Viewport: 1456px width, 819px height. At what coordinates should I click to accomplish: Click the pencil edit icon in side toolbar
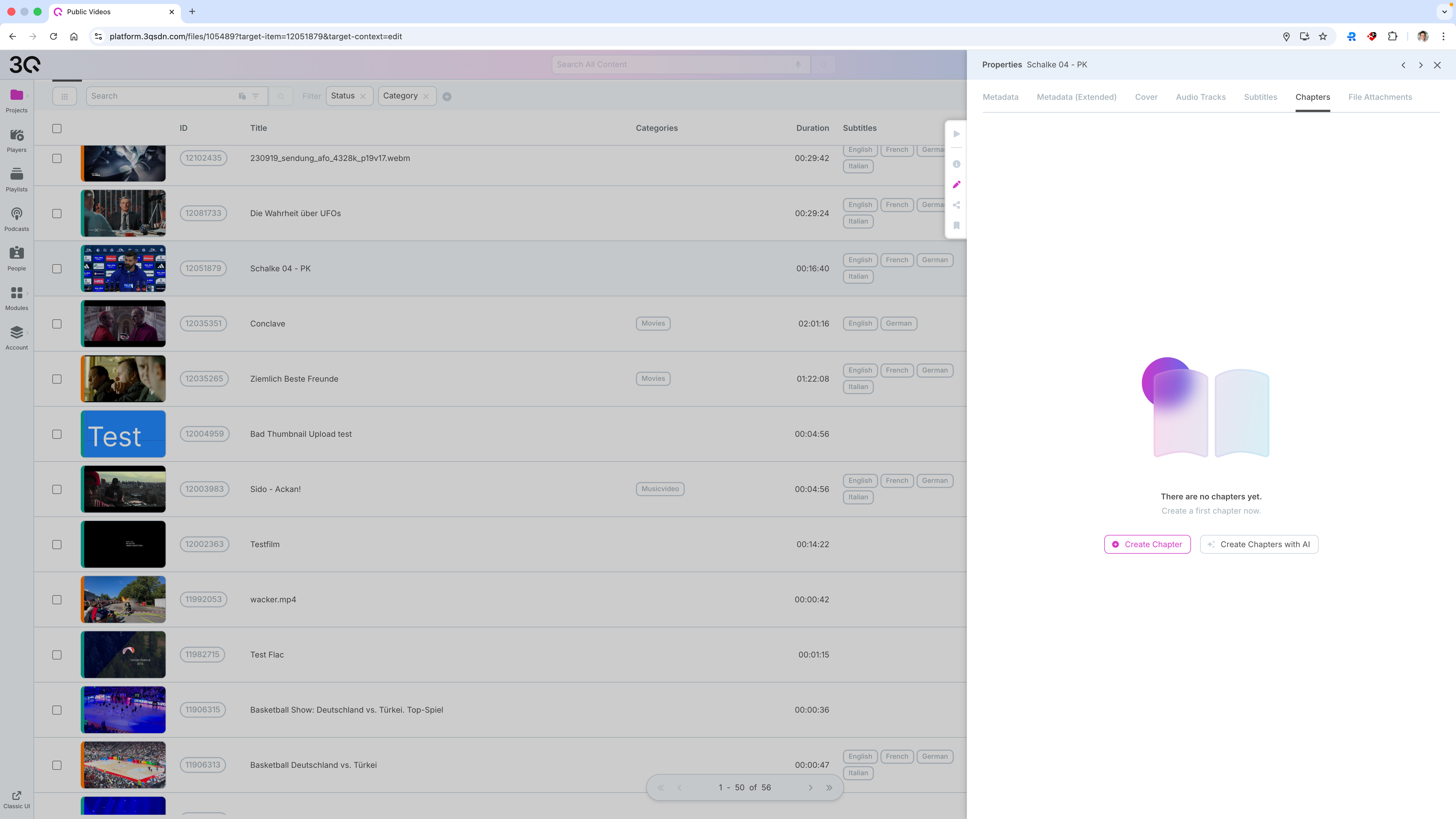pyautogui.click(x=956, y=185)
